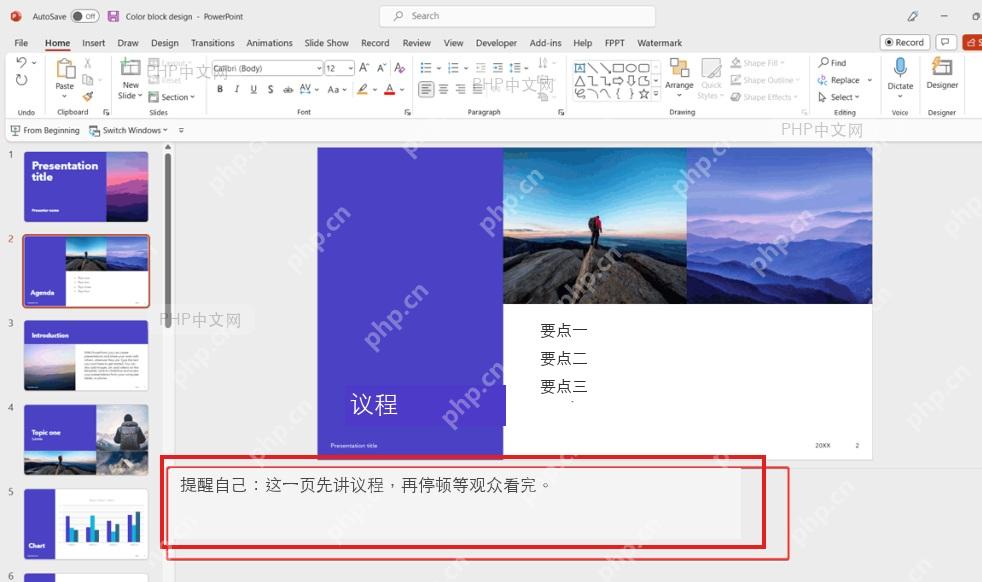Expand Switch Windows dropdown
Image resolution: width=982 pixels, height=582 pixels.
tap(128, 130)
